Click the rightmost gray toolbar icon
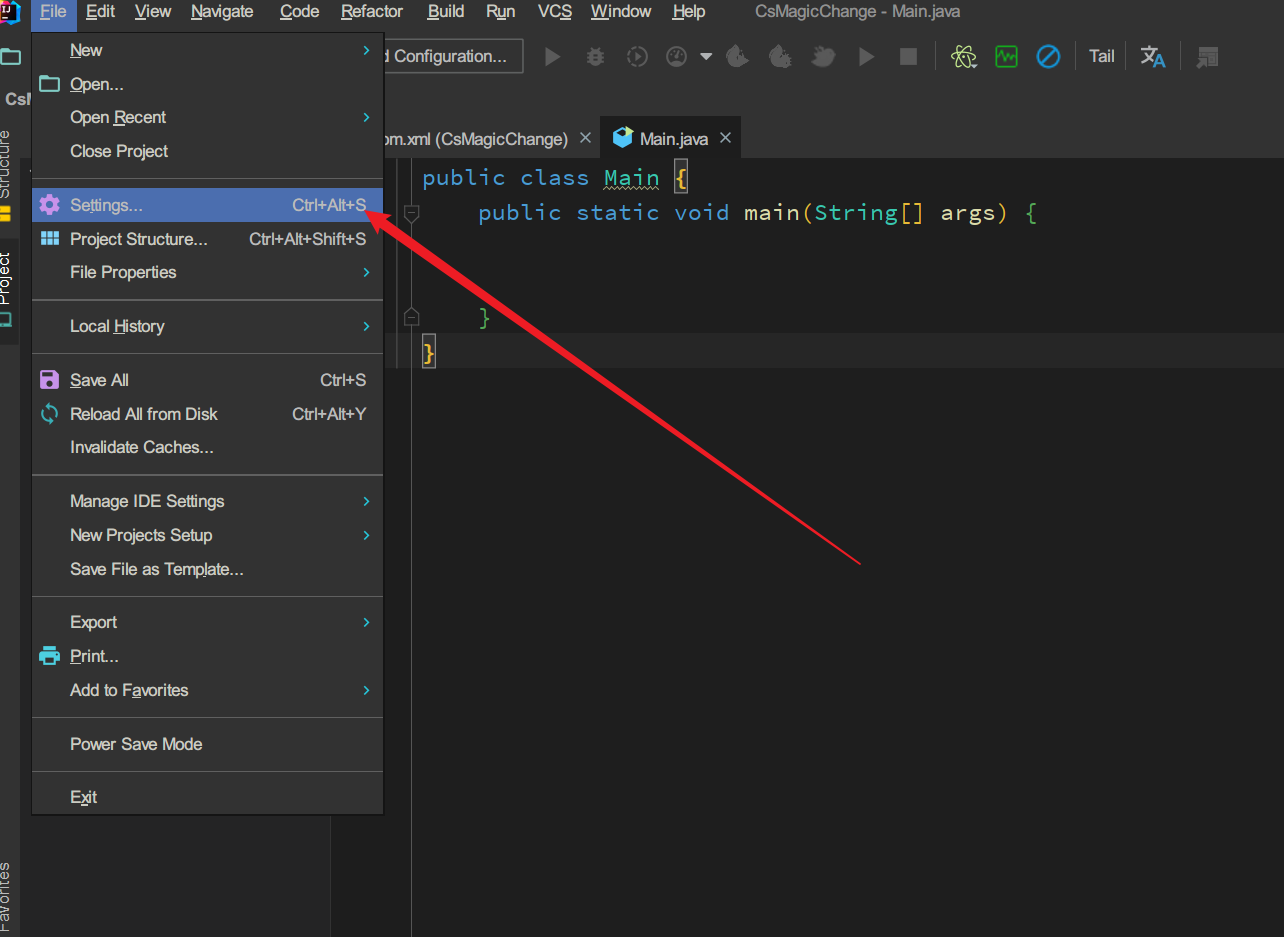Image resolution: width=1284 pixels, height=937 pixels. click(x=1207, y=57)
